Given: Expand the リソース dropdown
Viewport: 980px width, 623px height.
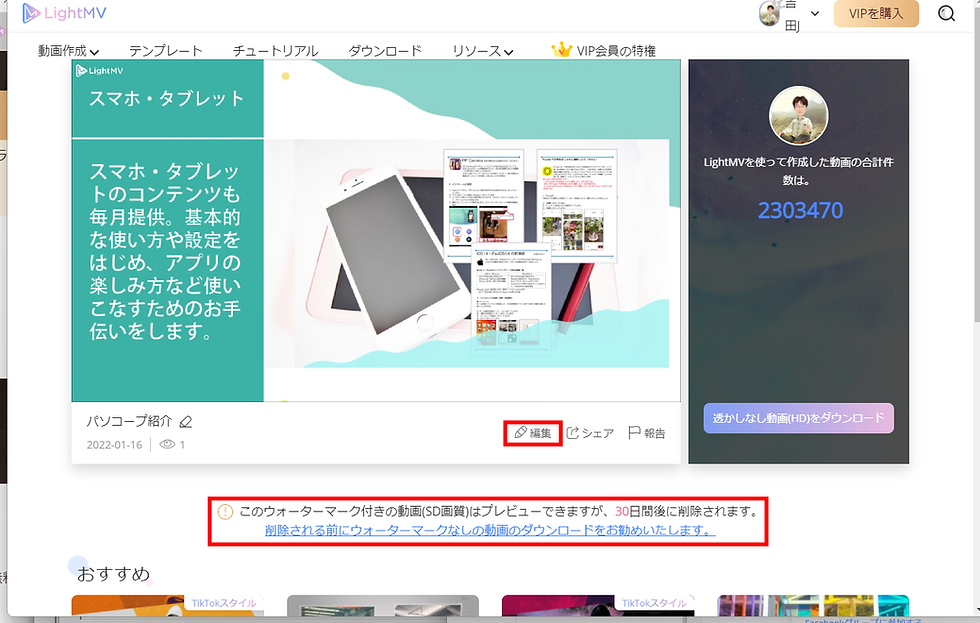Looking at the screenshot, I should tap(483, 51).
